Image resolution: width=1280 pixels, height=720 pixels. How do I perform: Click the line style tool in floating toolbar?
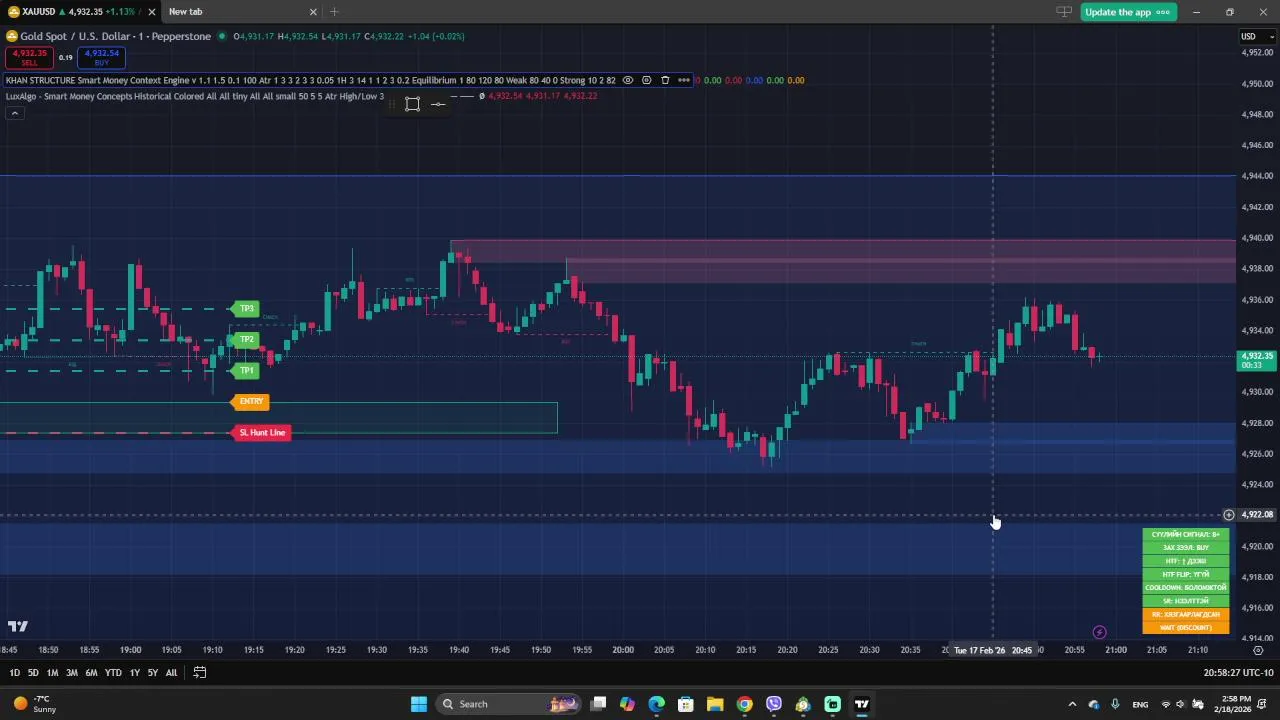tap(438, 104)
